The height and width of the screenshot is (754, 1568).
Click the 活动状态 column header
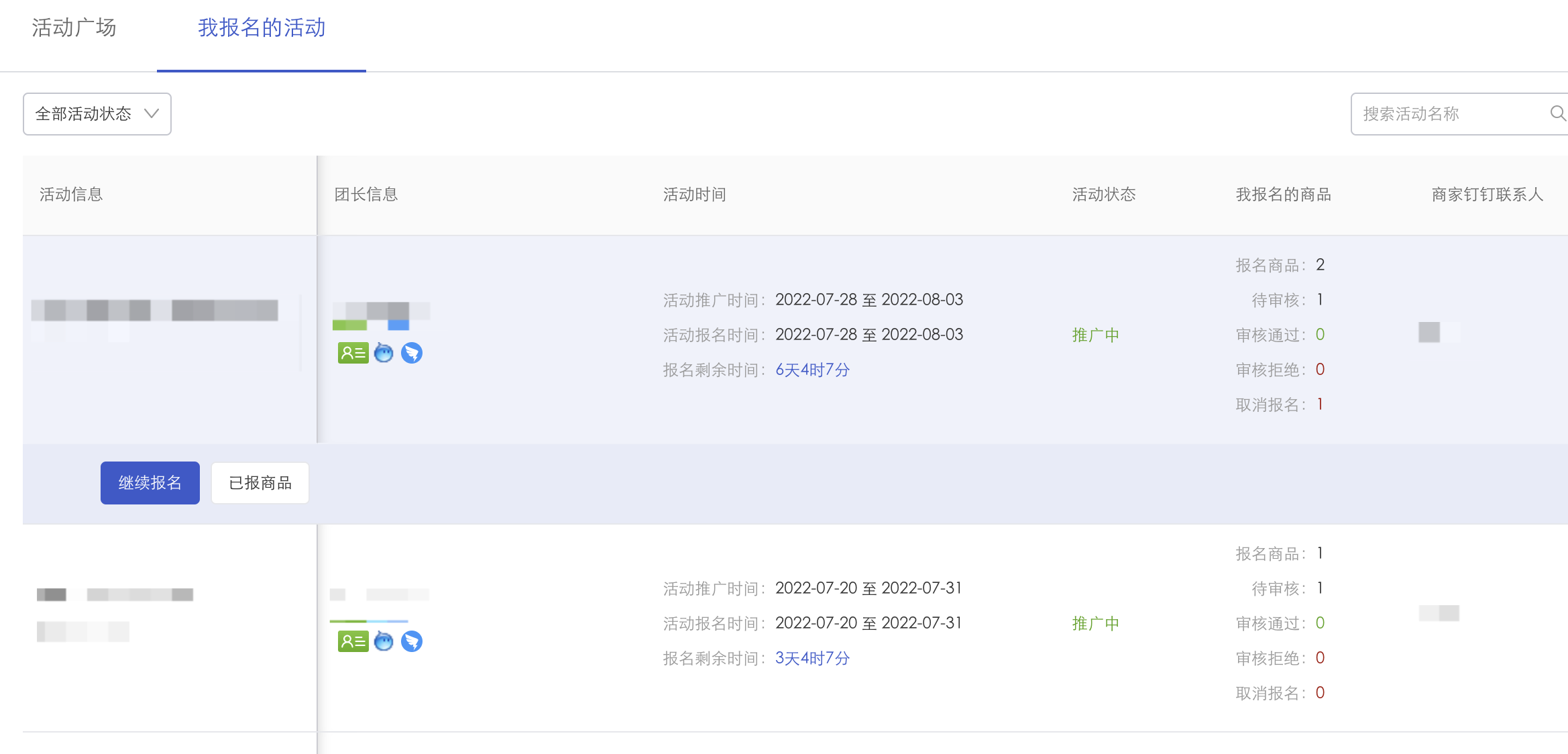[x=1104, y=195]
